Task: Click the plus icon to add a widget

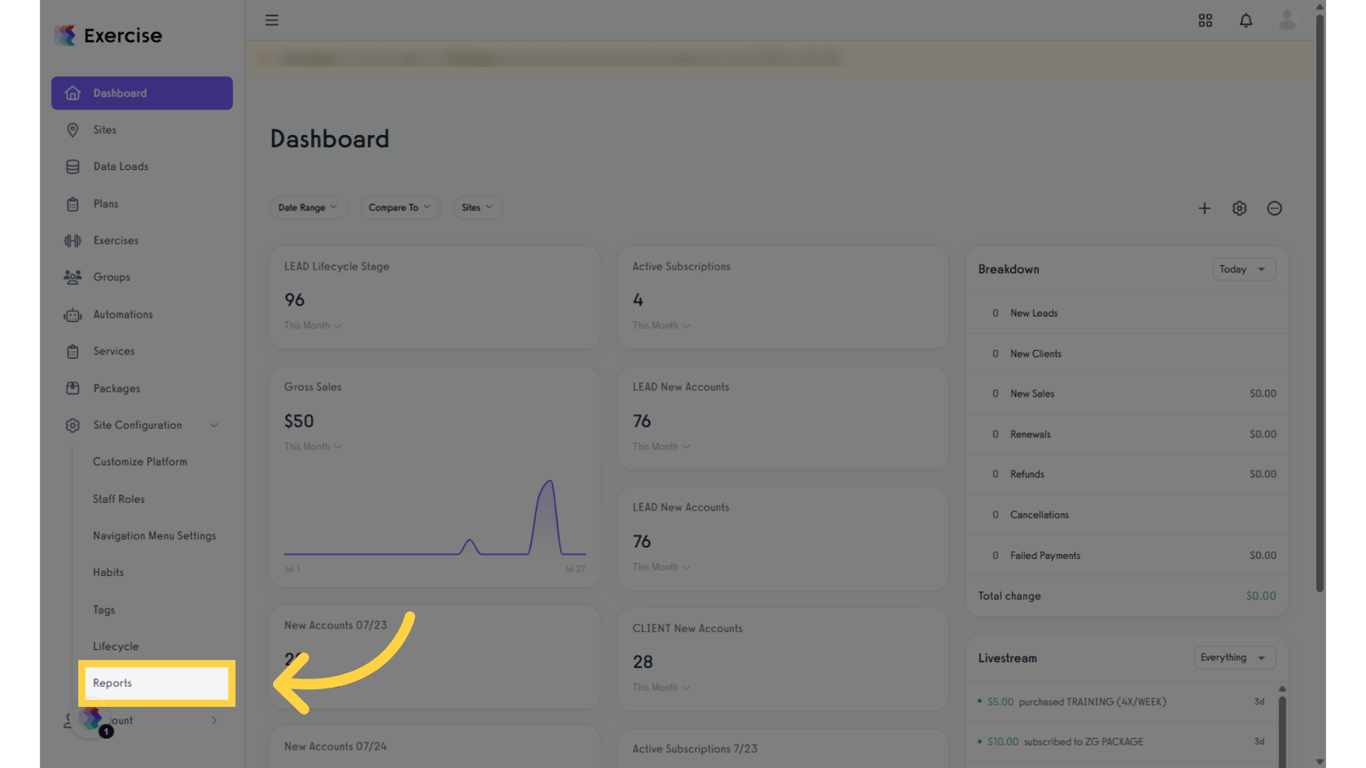Action: (x=1204, y=208)
